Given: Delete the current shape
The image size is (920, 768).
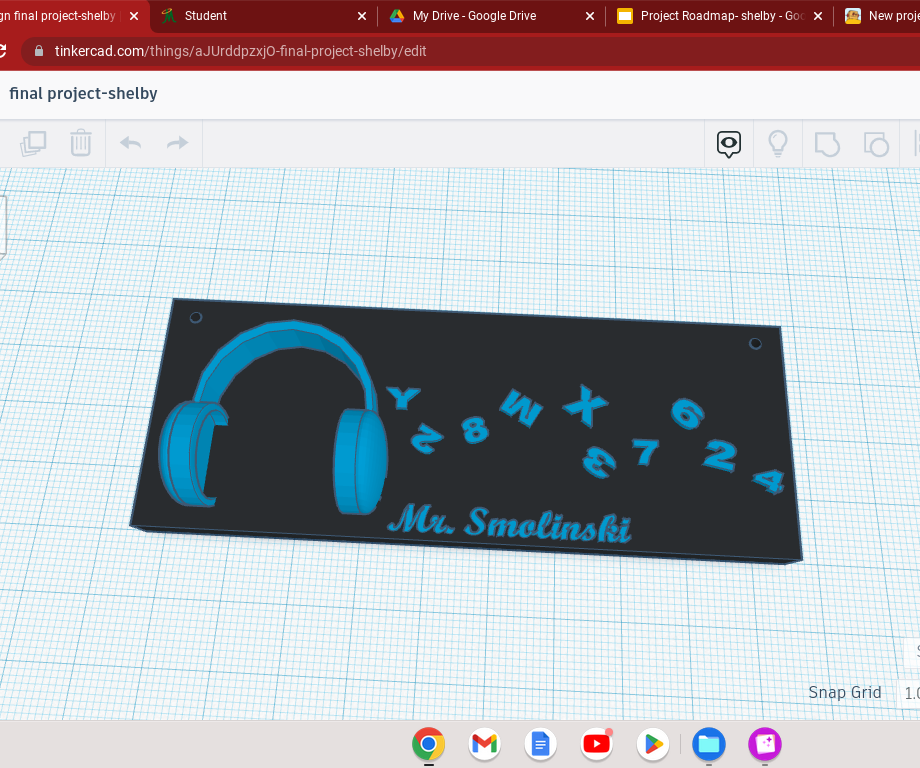Looking at the screenshot, I should [x=80, y=143].
